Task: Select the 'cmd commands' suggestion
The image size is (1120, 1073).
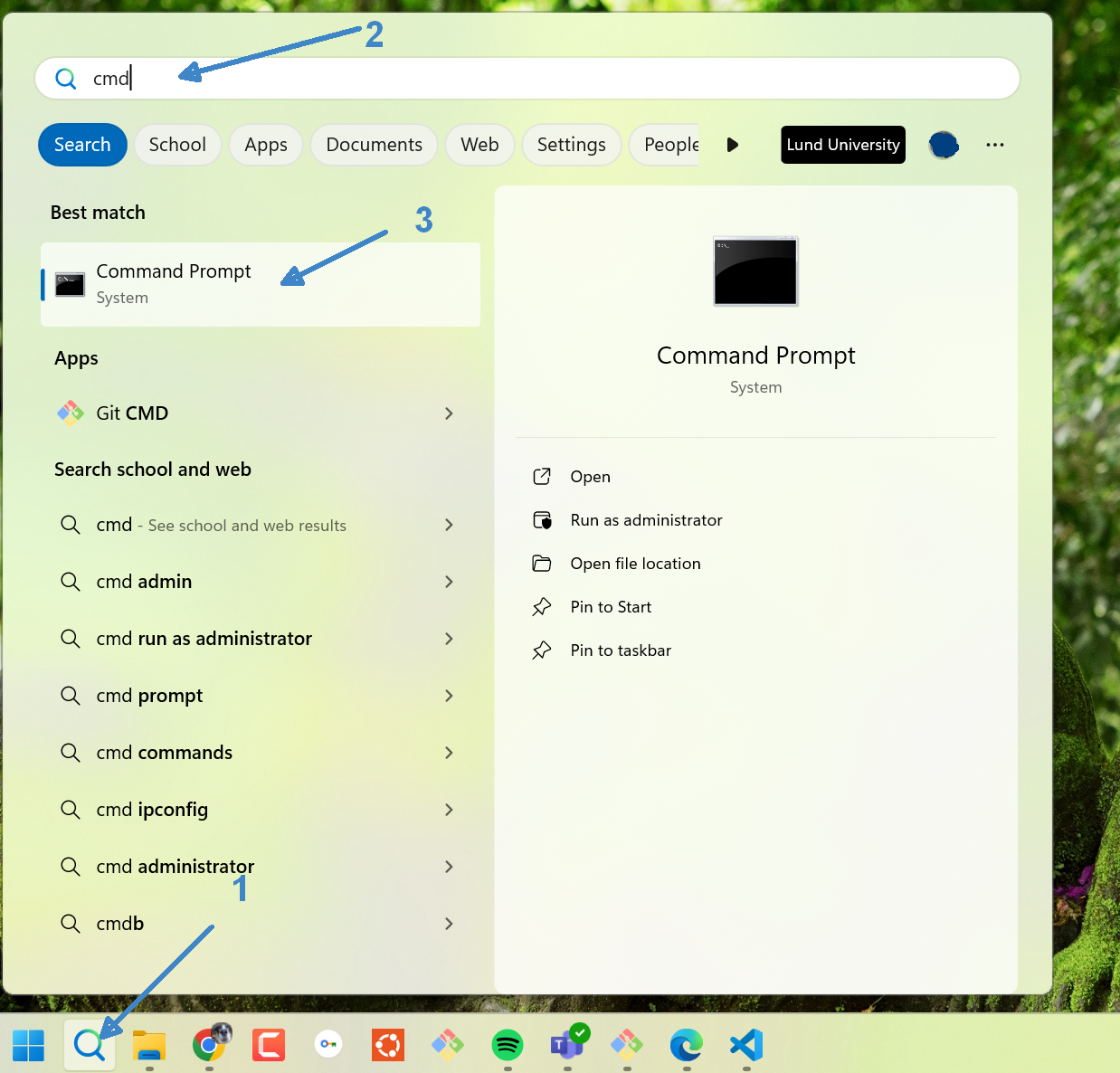Action: [261, 753]
